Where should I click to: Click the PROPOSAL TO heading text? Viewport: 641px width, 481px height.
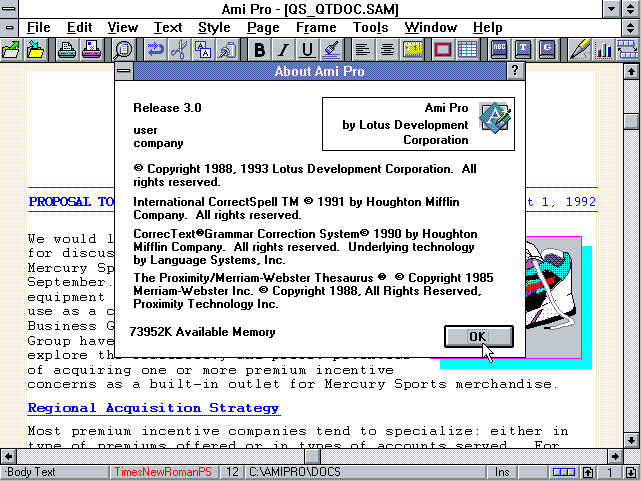point(71,202)
